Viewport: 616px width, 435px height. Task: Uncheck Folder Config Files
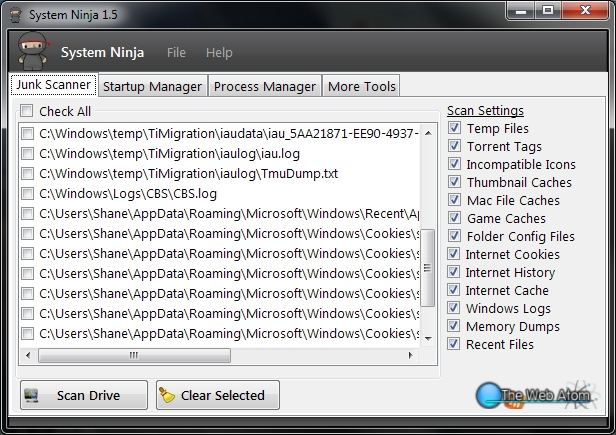click(454, 236)
